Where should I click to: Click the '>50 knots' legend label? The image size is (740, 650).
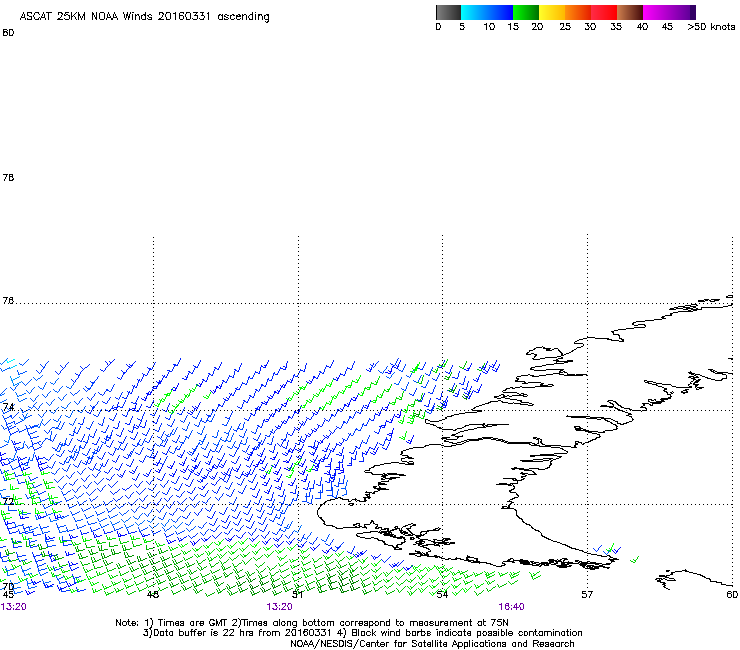711,27
